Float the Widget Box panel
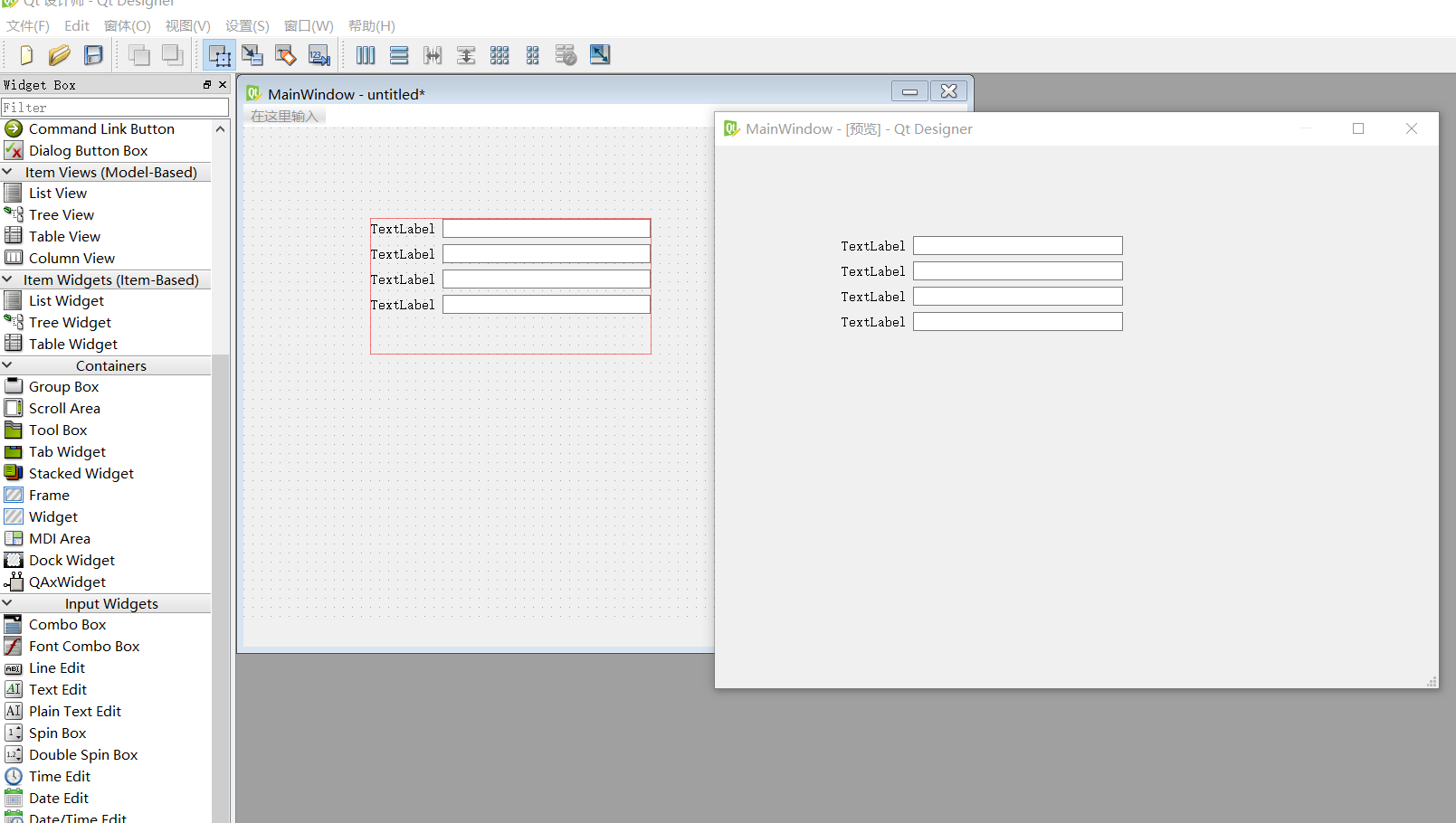 [207, 84]
